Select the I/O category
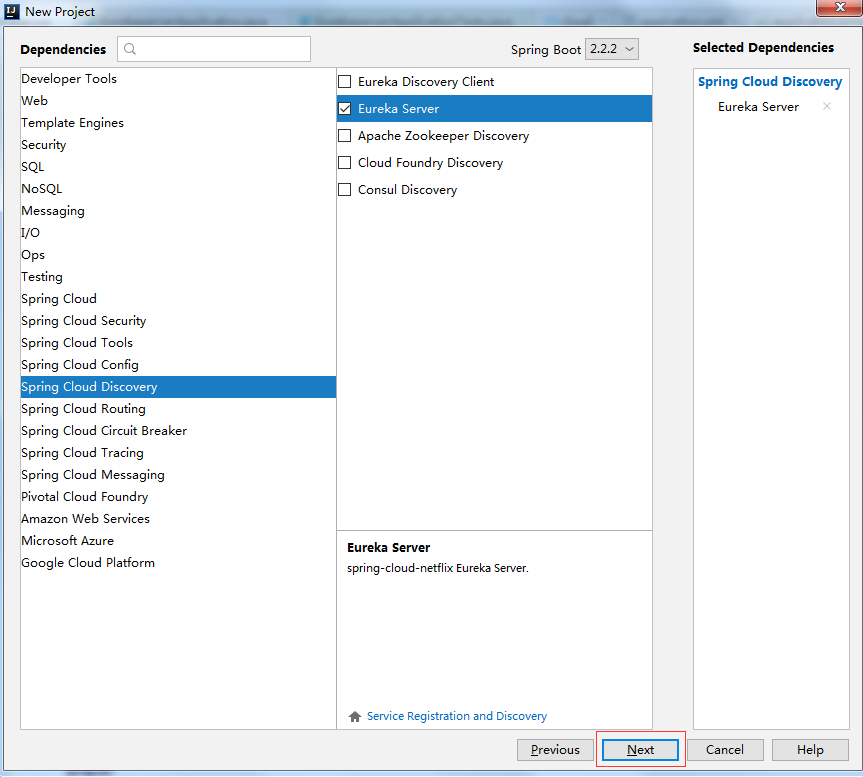This screenshot has height=777, width=863. [x=178, y=233]
